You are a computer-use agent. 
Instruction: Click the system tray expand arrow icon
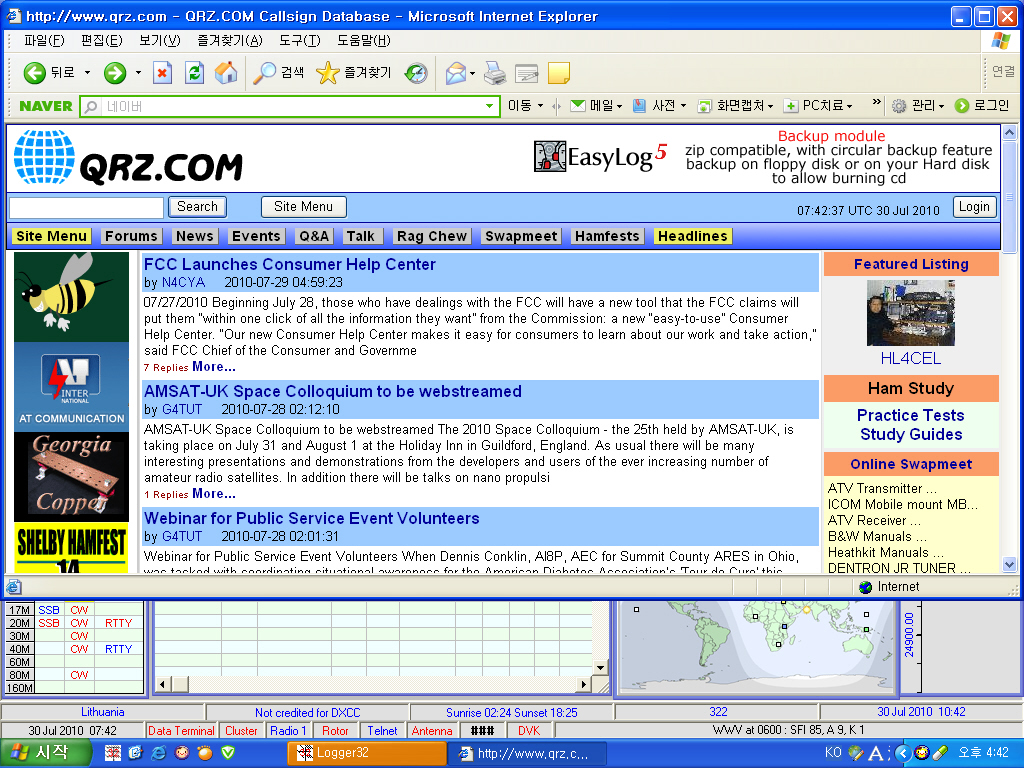[903, 753]
